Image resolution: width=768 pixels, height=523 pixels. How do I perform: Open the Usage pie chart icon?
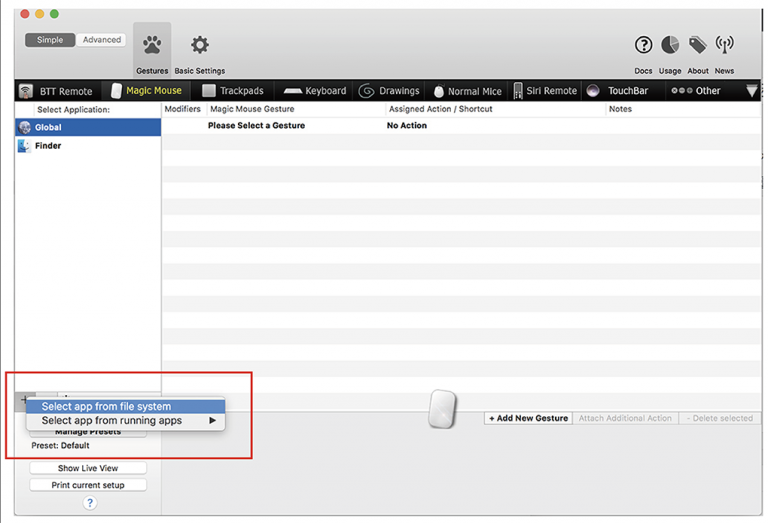(670, 45)
